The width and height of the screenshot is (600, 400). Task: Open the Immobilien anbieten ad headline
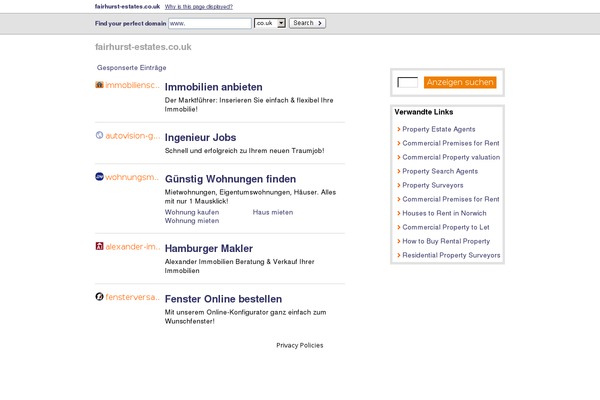point(214,87)
